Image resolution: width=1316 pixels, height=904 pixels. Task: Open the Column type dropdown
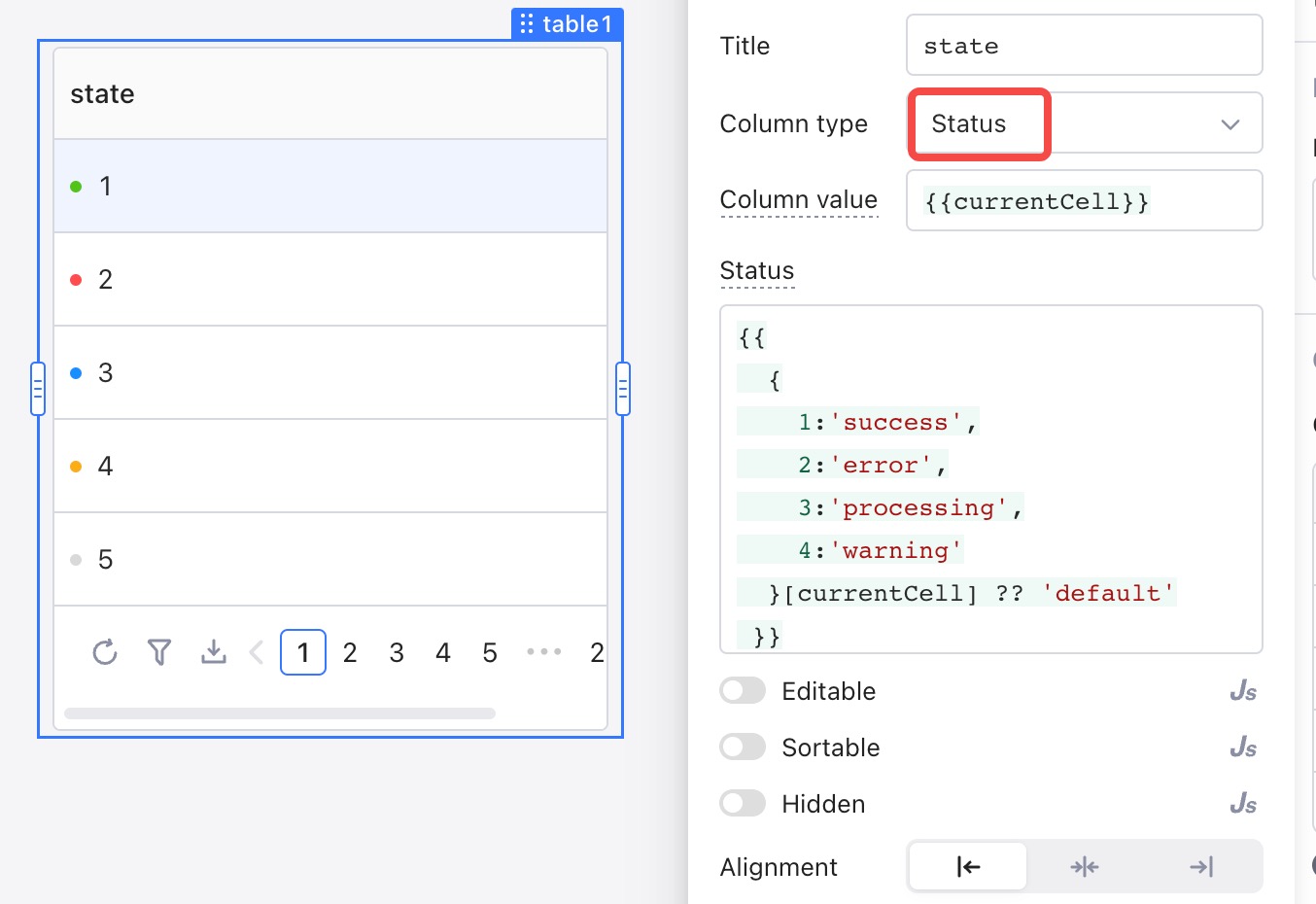point(1084,123)
